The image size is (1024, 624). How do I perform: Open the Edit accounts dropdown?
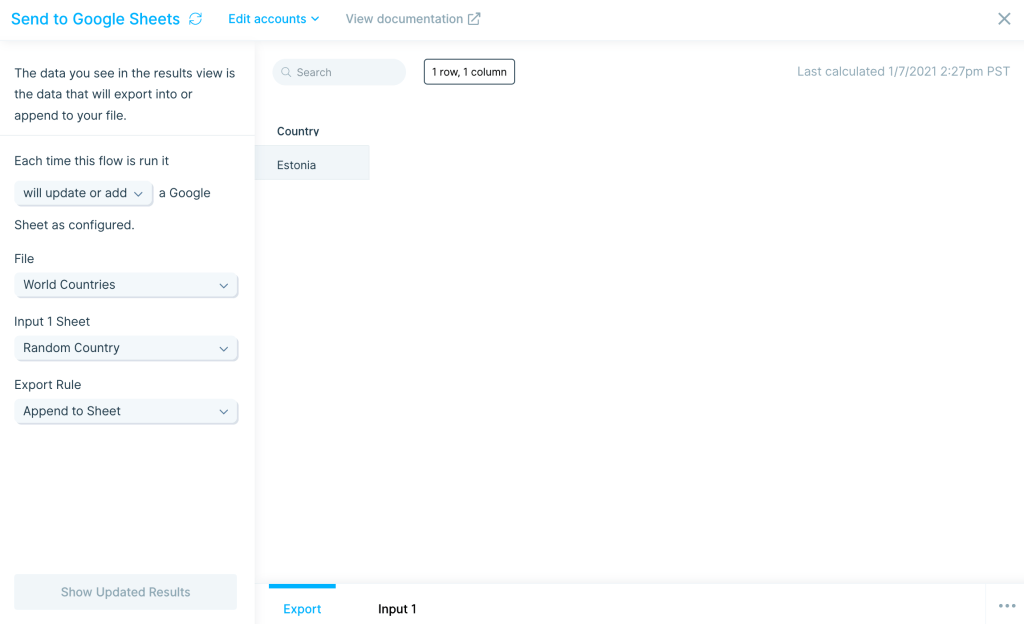click(273, 19)
